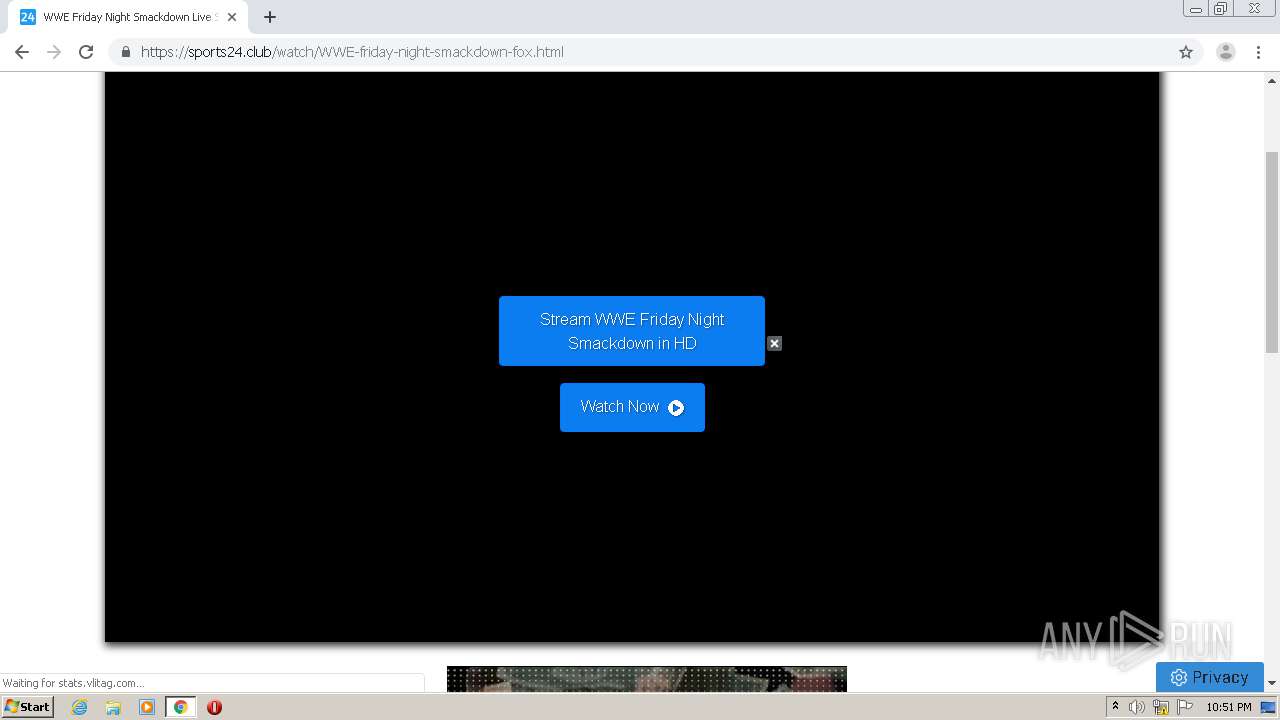Go back to the previous page

(22, 52)
